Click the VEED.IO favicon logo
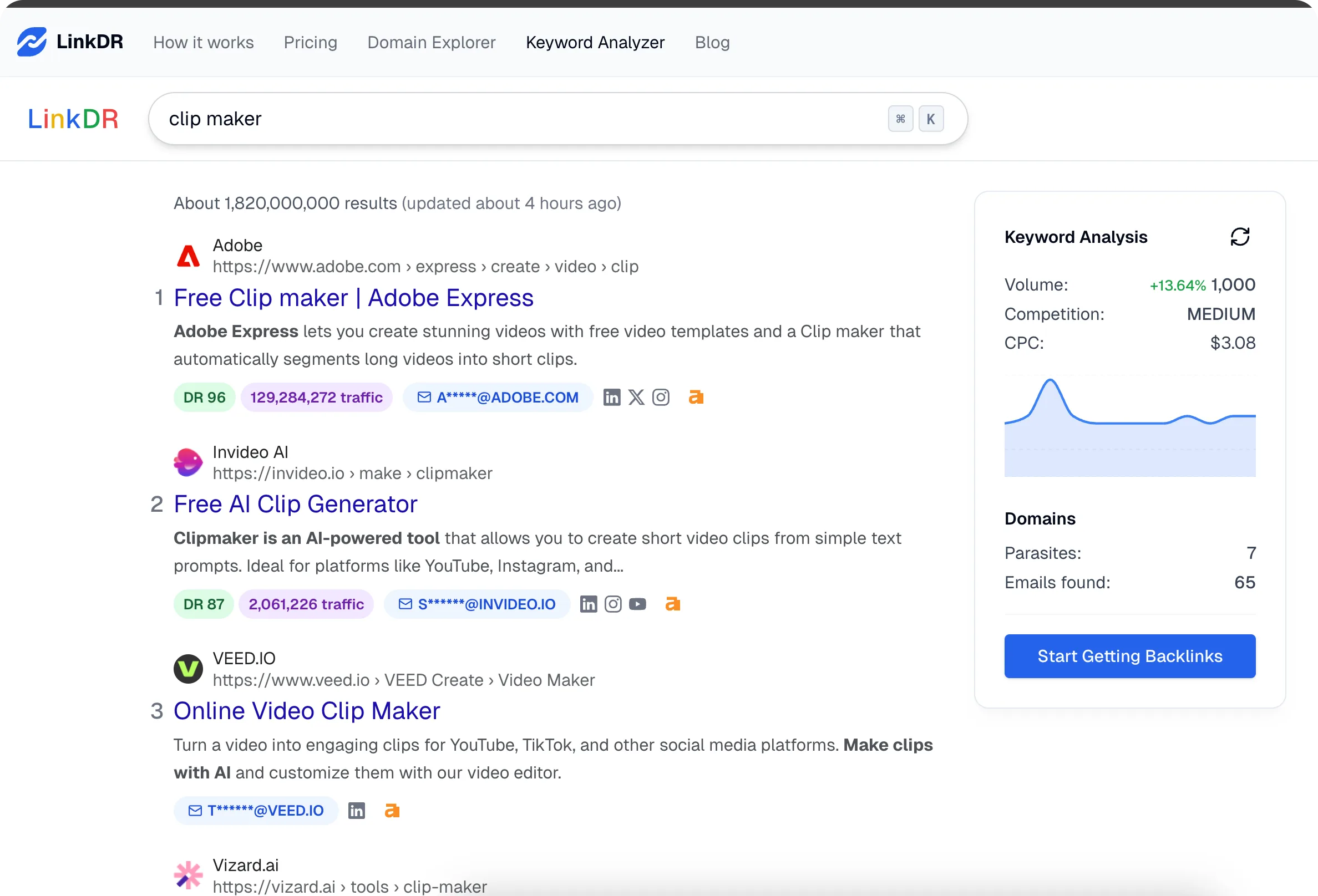The width and height of the screenshot is (1318, 896). point(188,669)
